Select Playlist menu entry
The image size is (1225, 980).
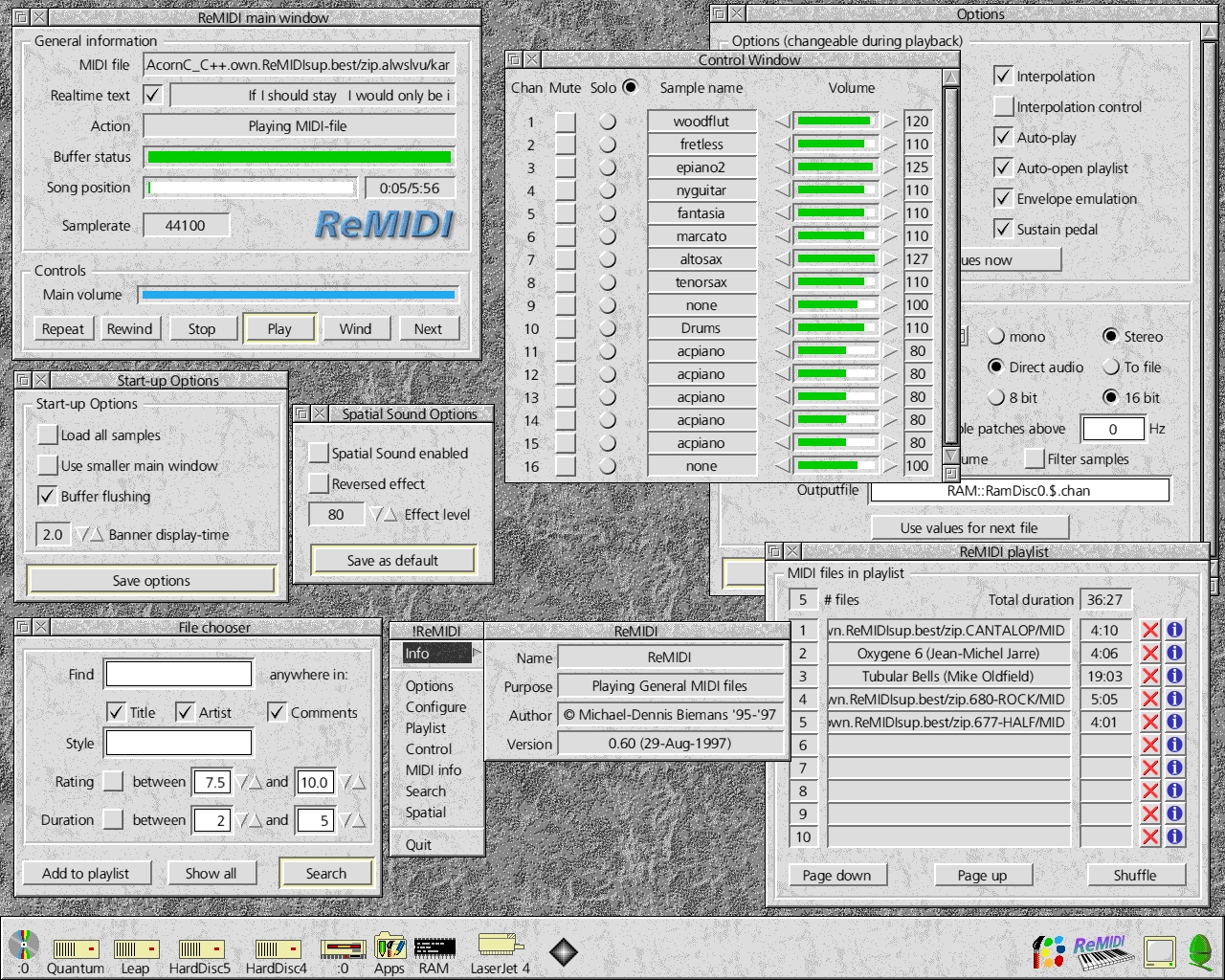[426, 727]
